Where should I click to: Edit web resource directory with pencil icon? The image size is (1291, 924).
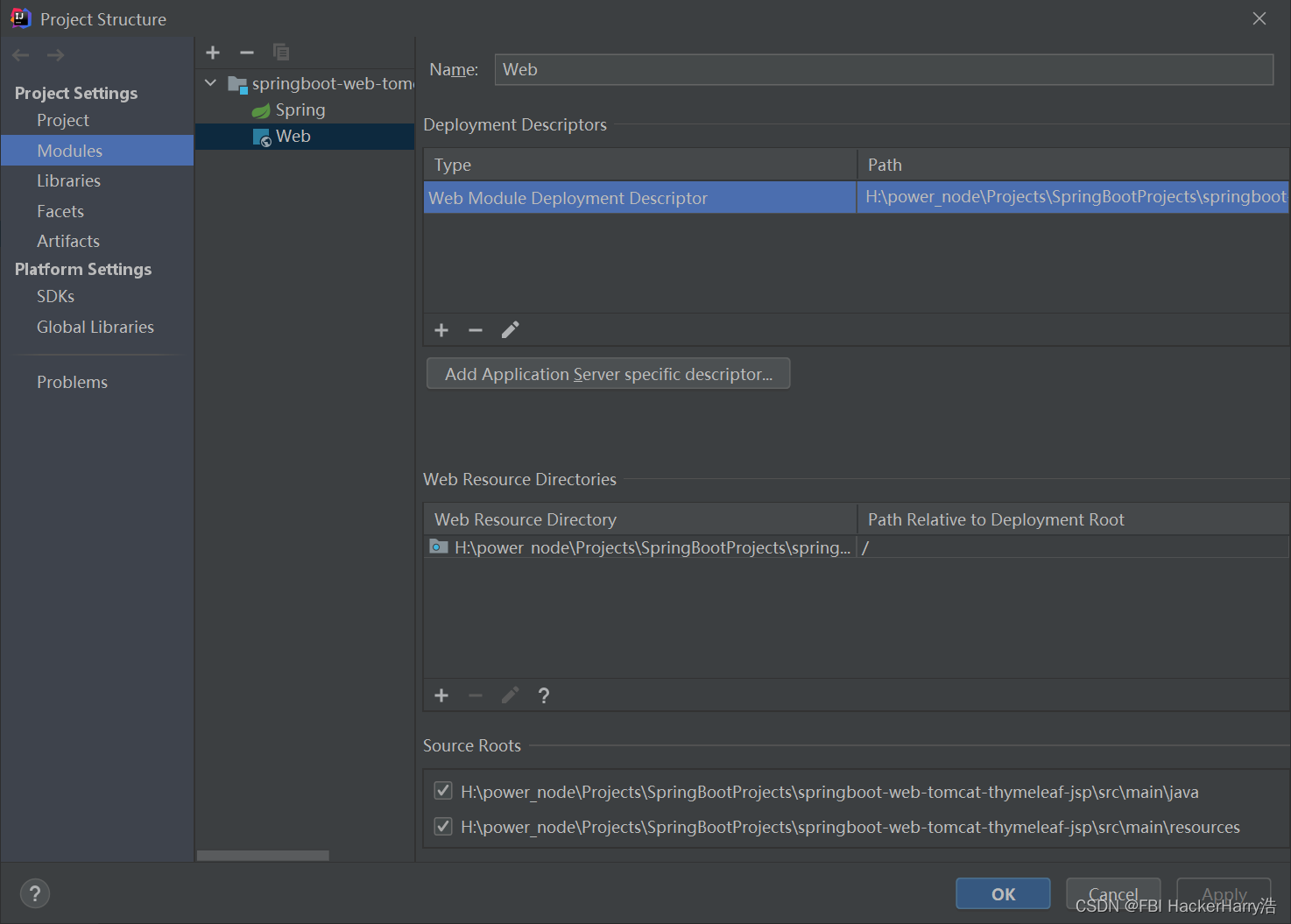click(x=510, y=695)
